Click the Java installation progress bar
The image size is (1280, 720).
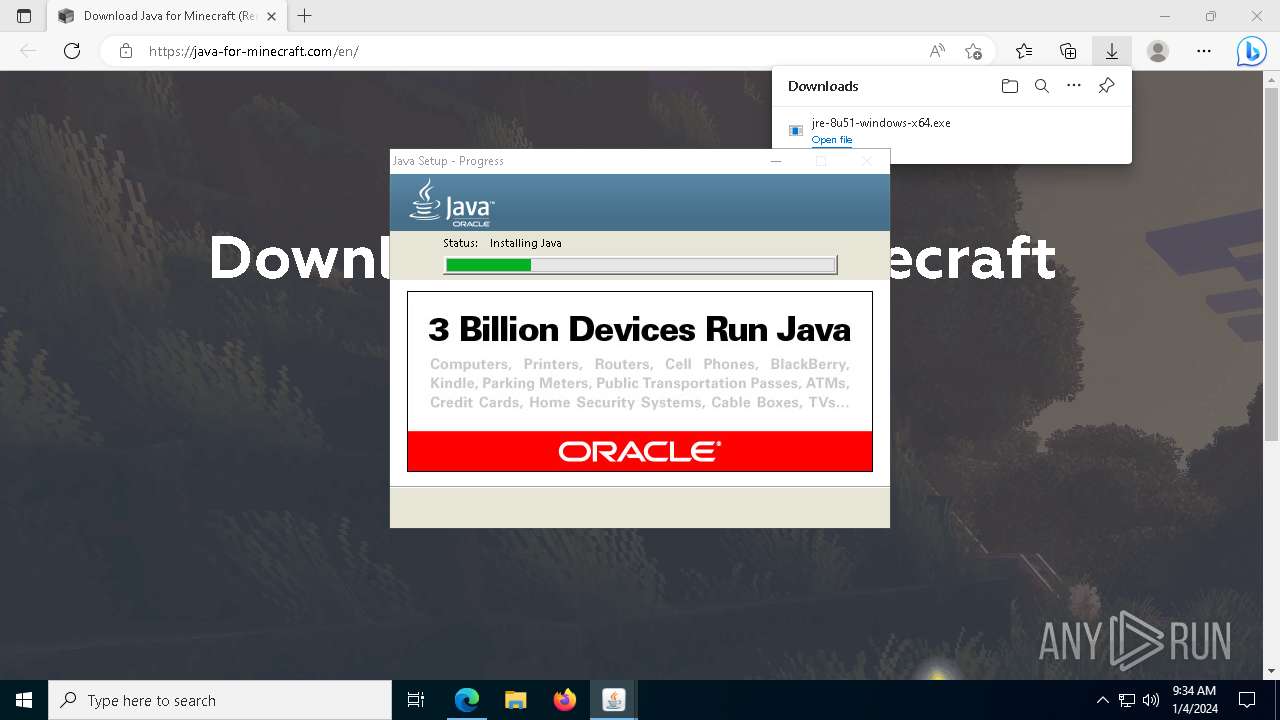(640, 265)
